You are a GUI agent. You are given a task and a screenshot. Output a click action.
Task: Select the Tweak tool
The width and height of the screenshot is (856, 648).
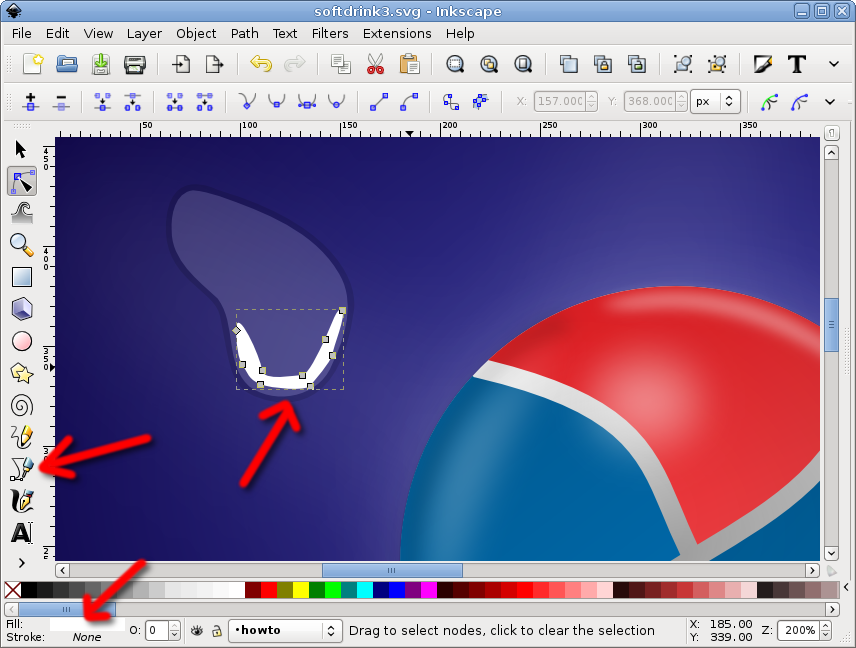[22, 213]
